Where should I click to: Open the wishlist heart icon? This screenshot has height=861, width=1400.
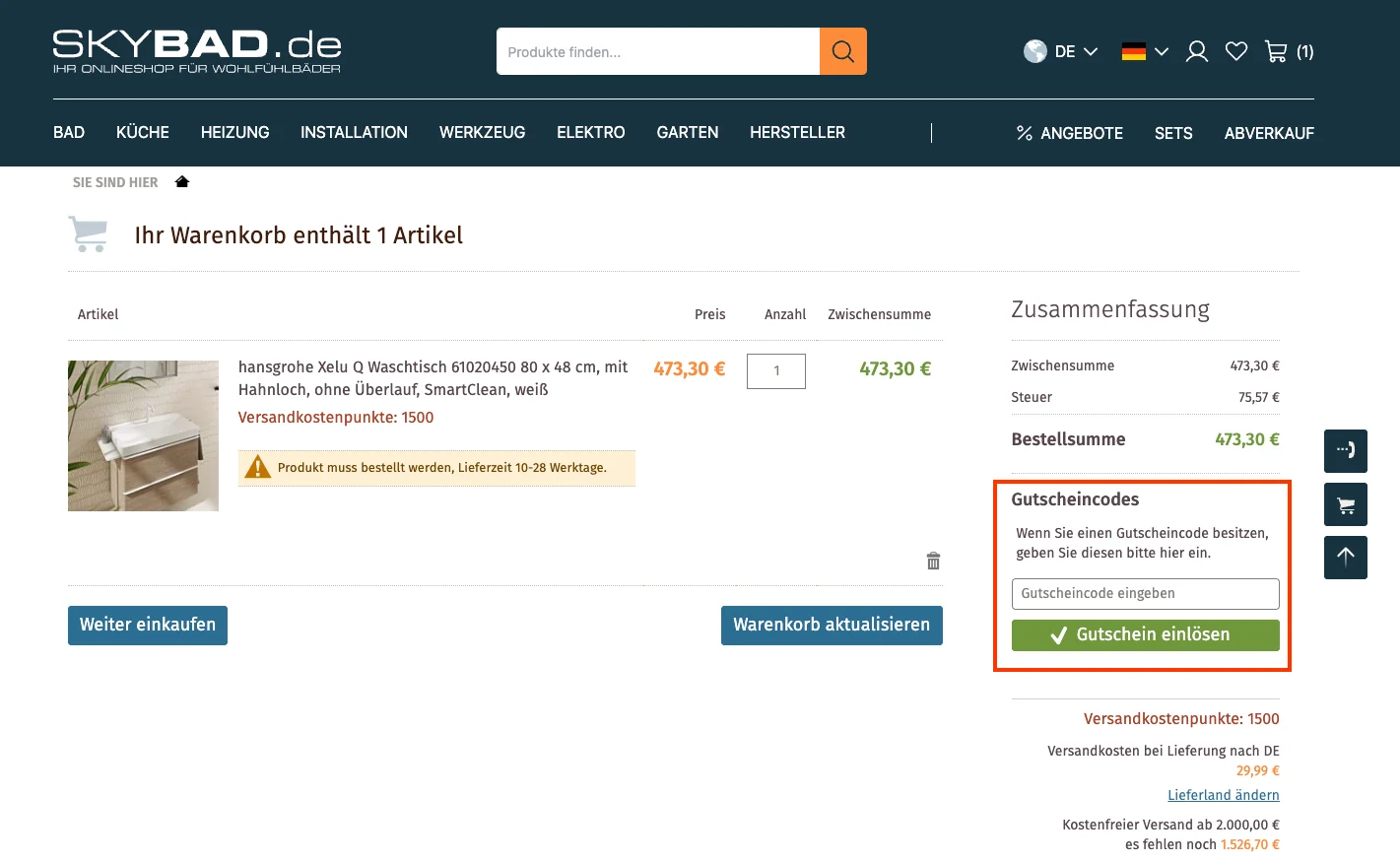click(x=1236, y=51)
